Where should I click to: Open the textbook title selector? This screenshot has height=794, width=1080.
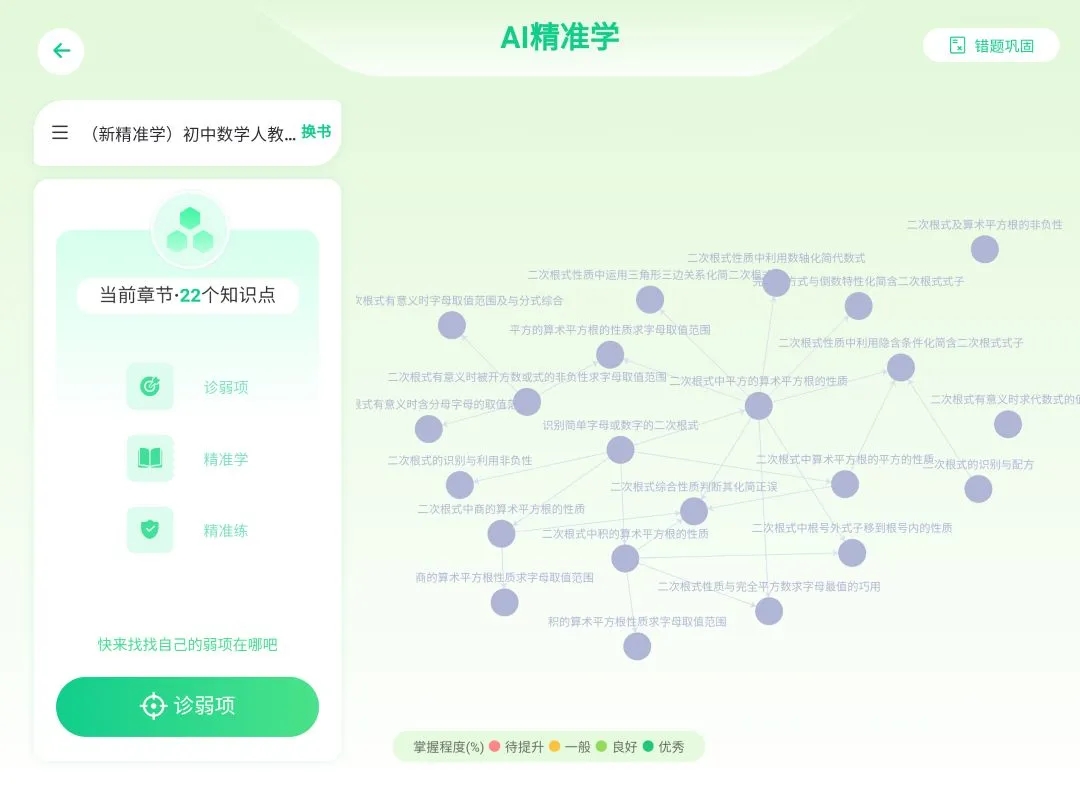(x=192, y=133)
